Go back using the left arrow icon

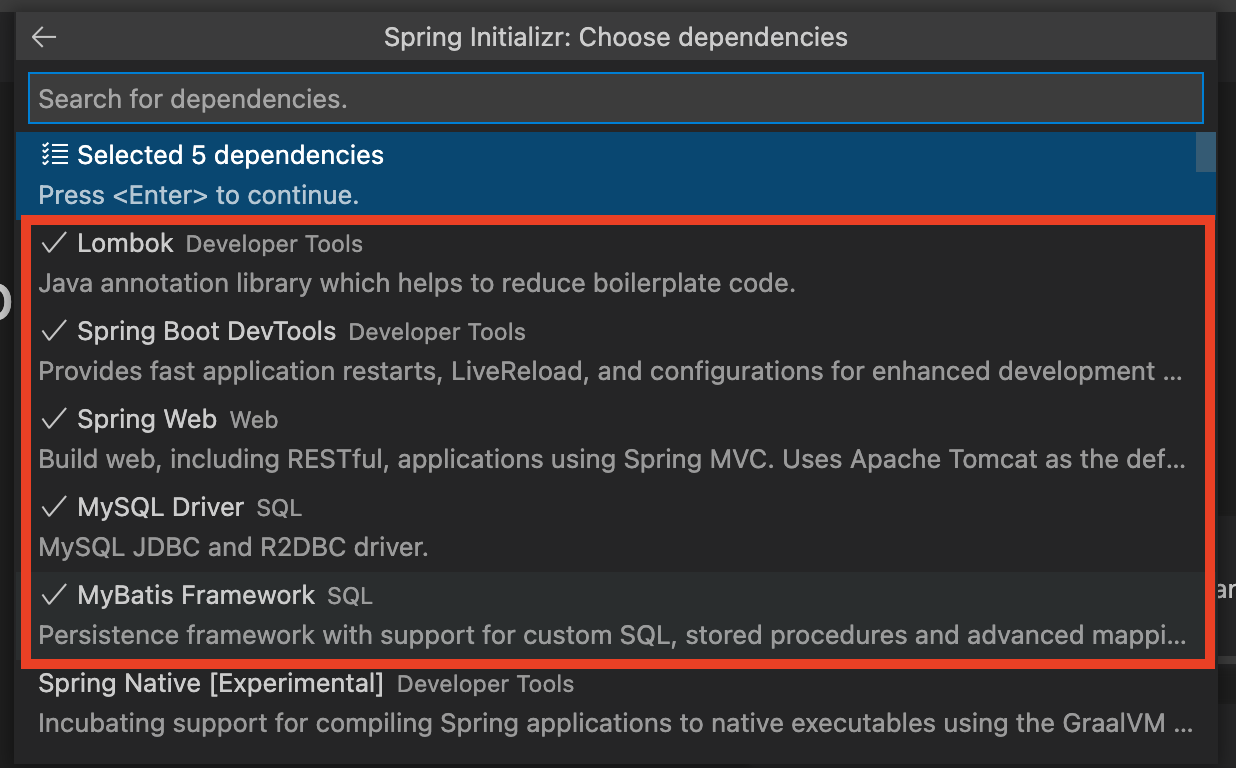click(44, 38)
